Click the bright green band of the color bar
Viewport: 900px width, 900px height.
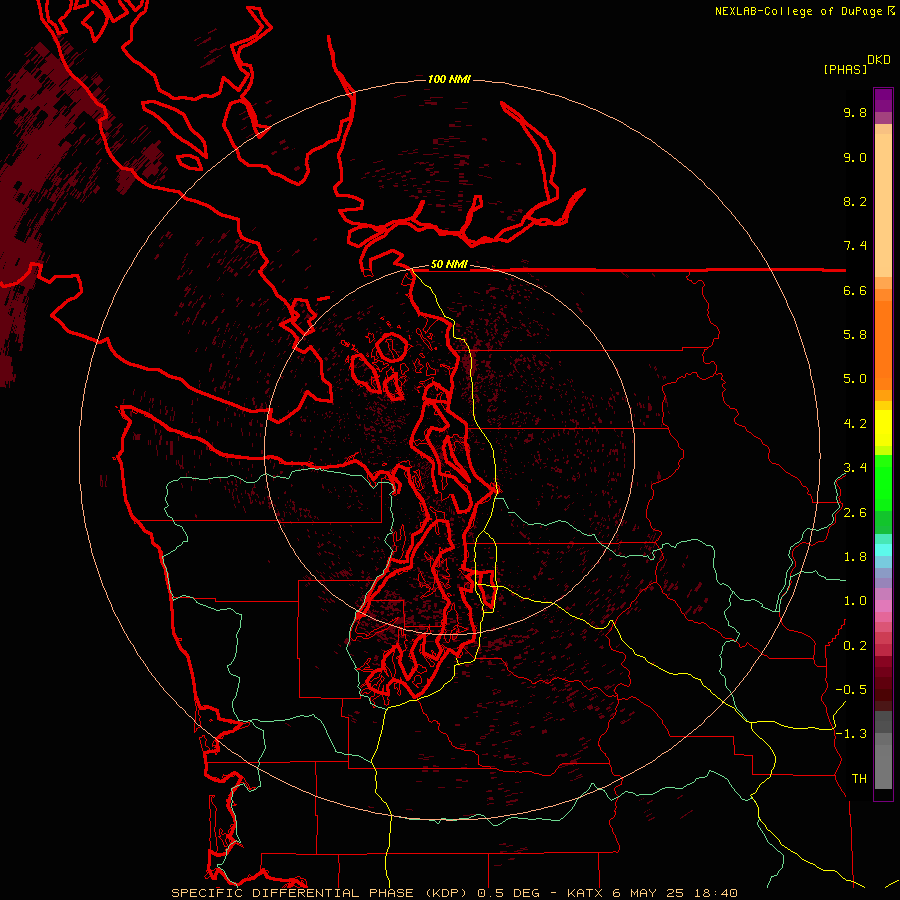(x=883, y=482)
